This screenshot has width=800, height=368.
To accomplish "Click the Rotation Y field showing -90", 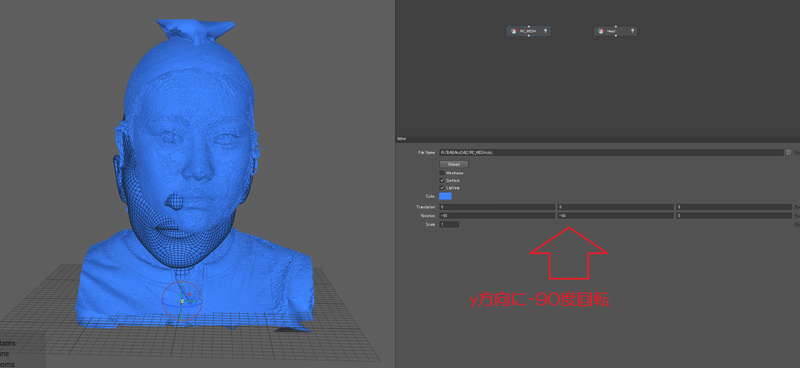I will point(615,216).
